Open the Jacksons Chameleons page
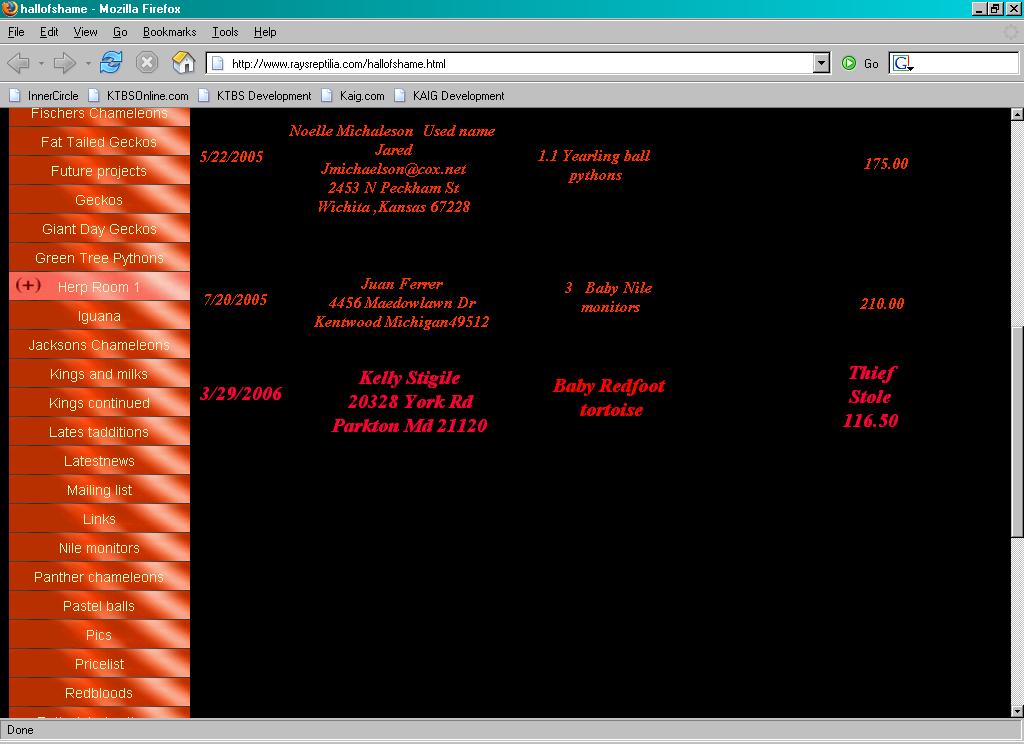This screenshot has width=1024, height=744. coord(99,345)
